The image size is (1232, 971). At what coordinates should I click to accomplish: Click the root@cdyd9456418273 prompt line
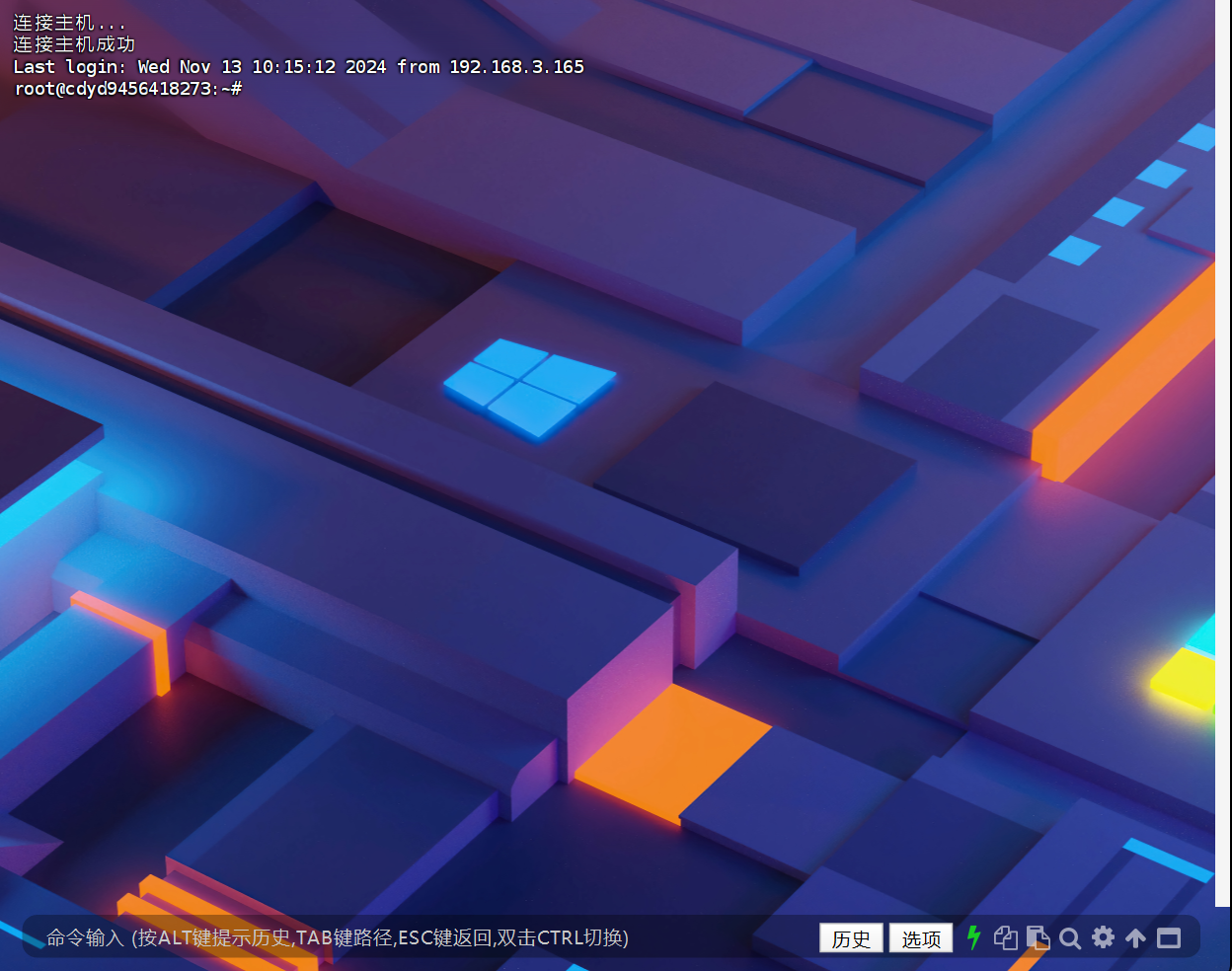click(128, 89)
